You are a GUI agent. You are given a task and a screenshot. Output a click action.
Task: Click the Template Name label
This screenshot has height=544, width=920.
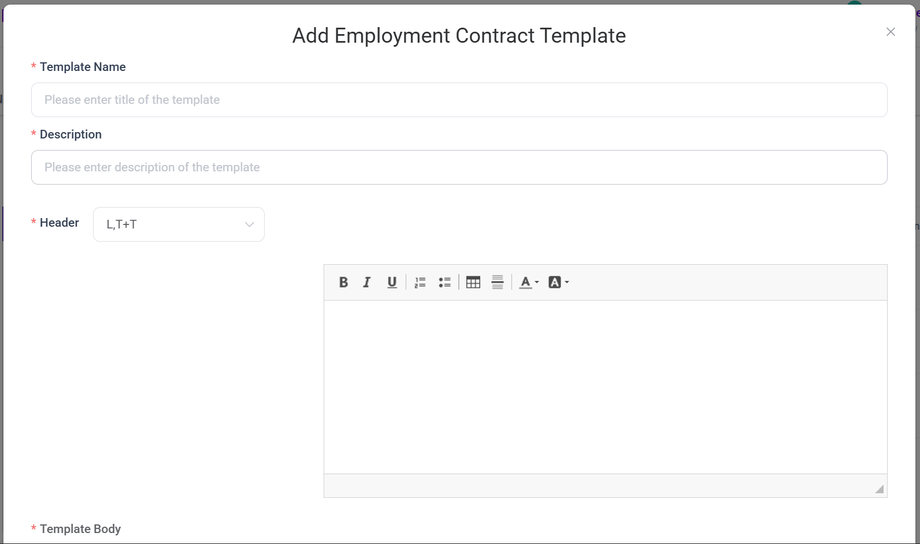pos(82,67)
